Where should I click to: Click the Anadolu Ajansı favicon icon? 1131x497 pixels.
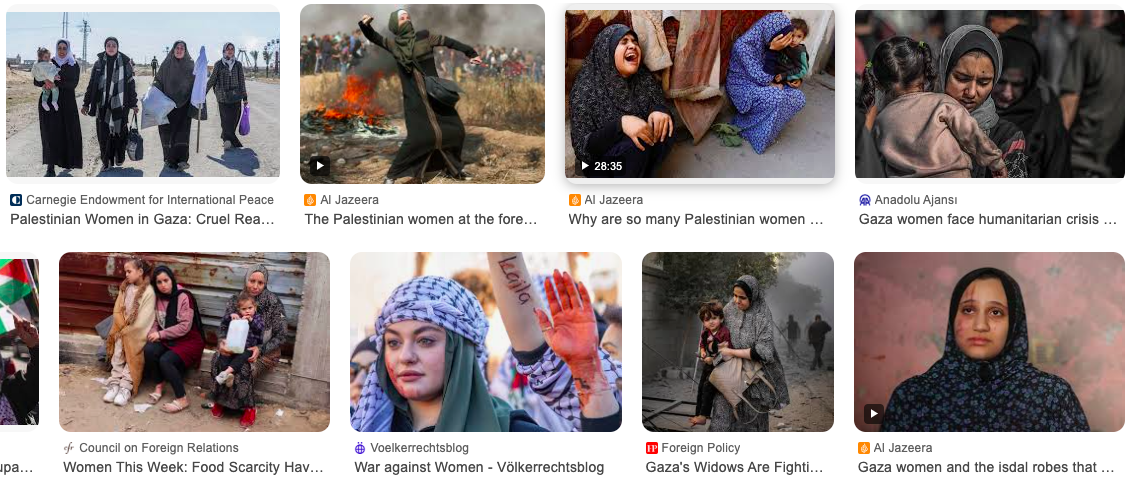tap(865, 200)
